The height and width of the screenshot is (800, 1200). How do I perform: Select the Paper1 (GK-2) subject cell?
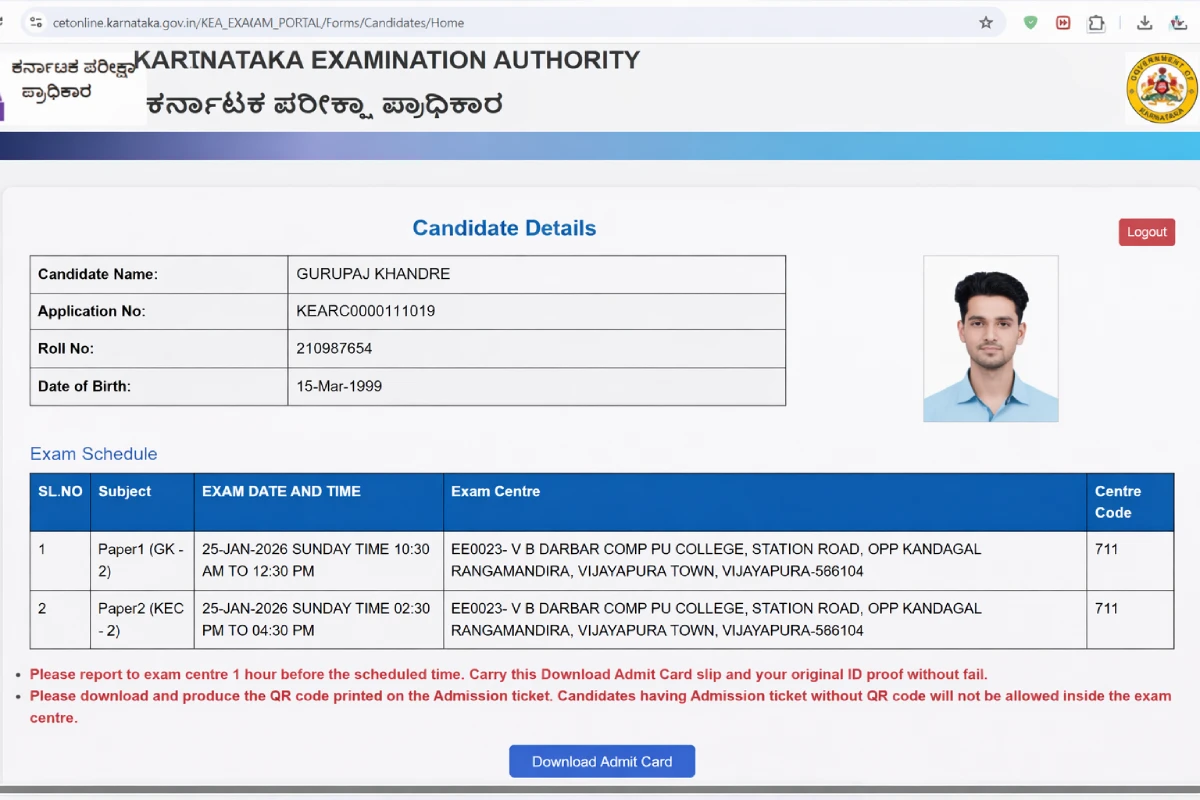(x=141, y=559)
